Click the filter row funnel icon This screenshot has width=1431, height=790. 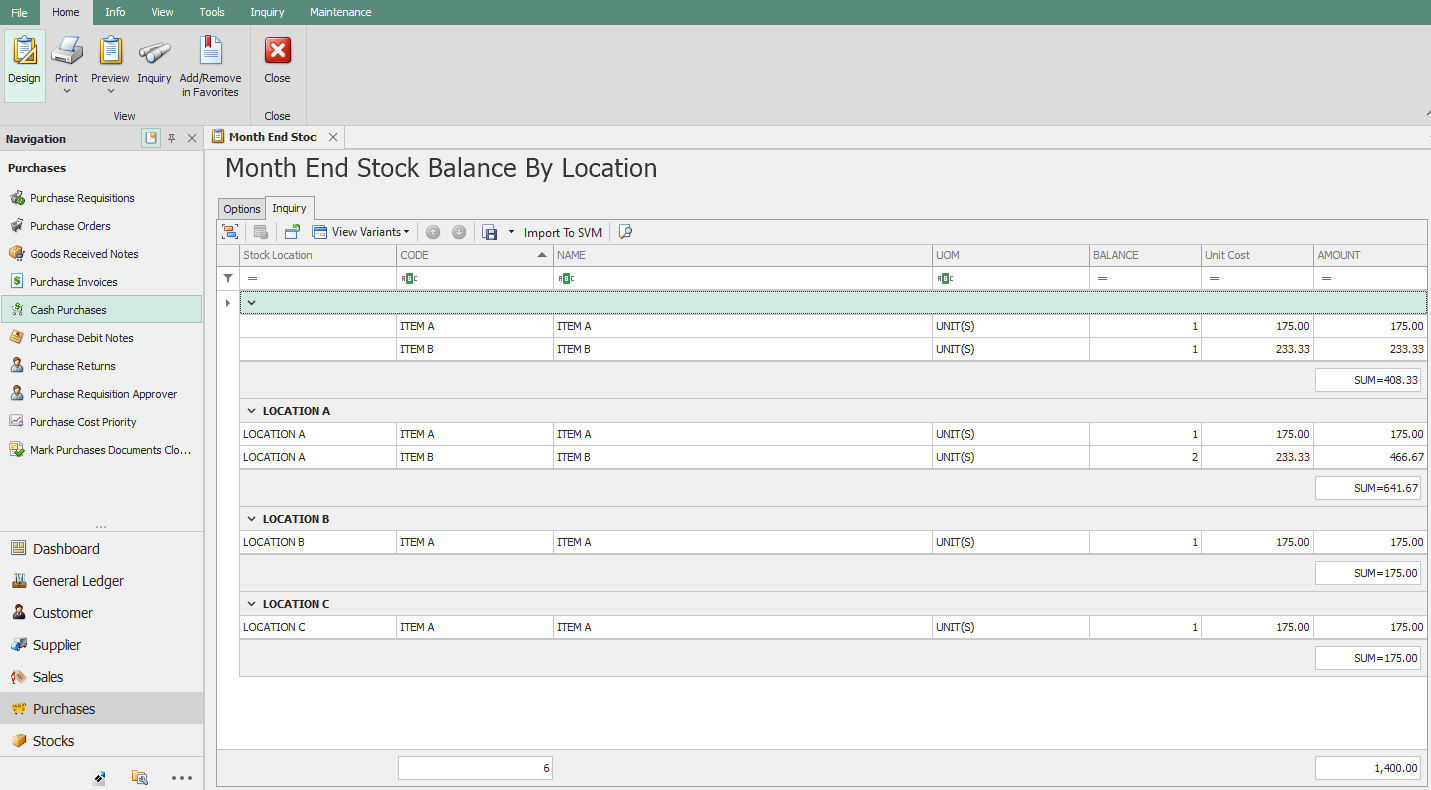(x=228, y=278)
